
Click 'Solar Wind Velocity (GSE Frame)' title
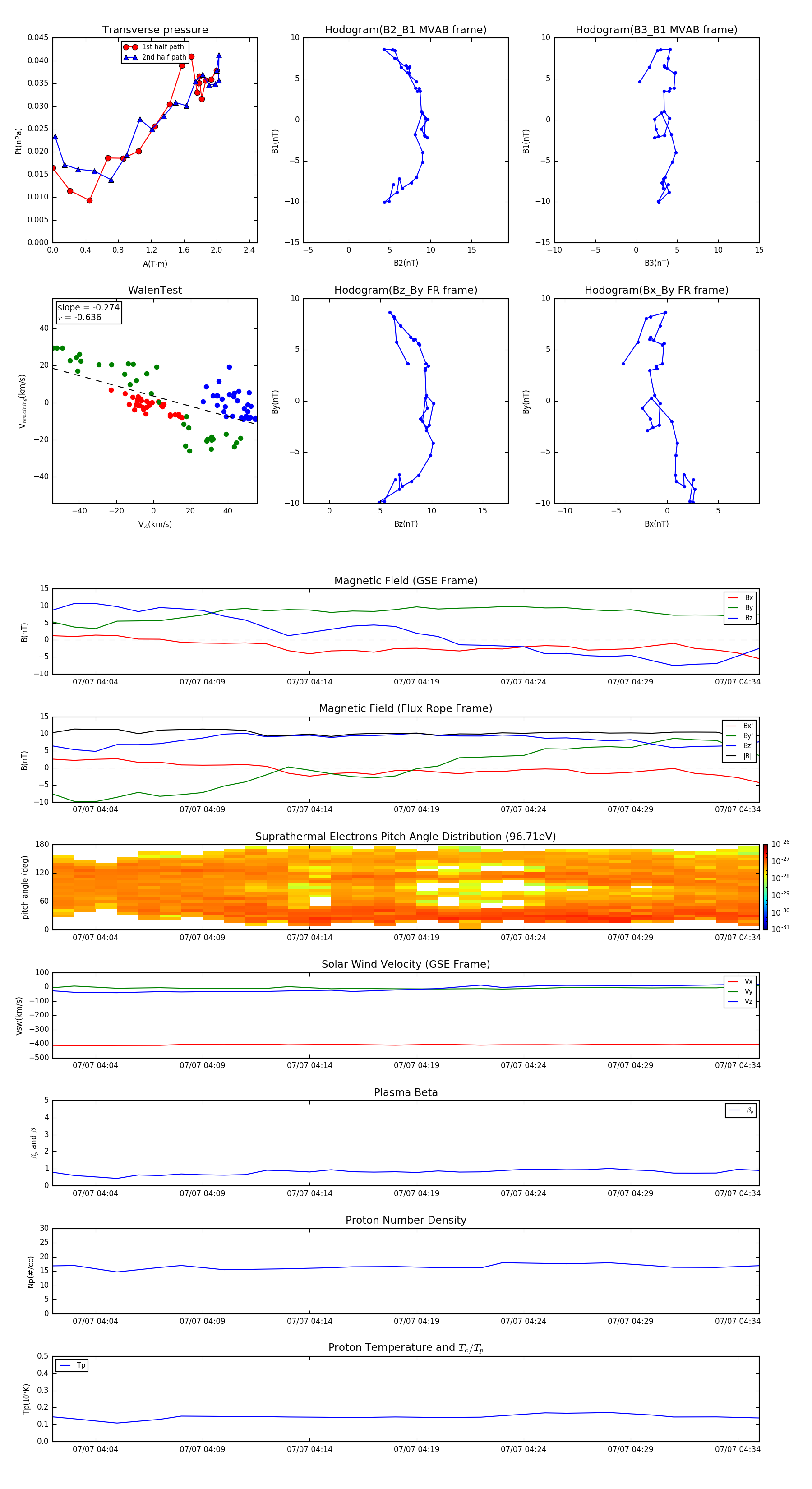[x=406, y=965]
